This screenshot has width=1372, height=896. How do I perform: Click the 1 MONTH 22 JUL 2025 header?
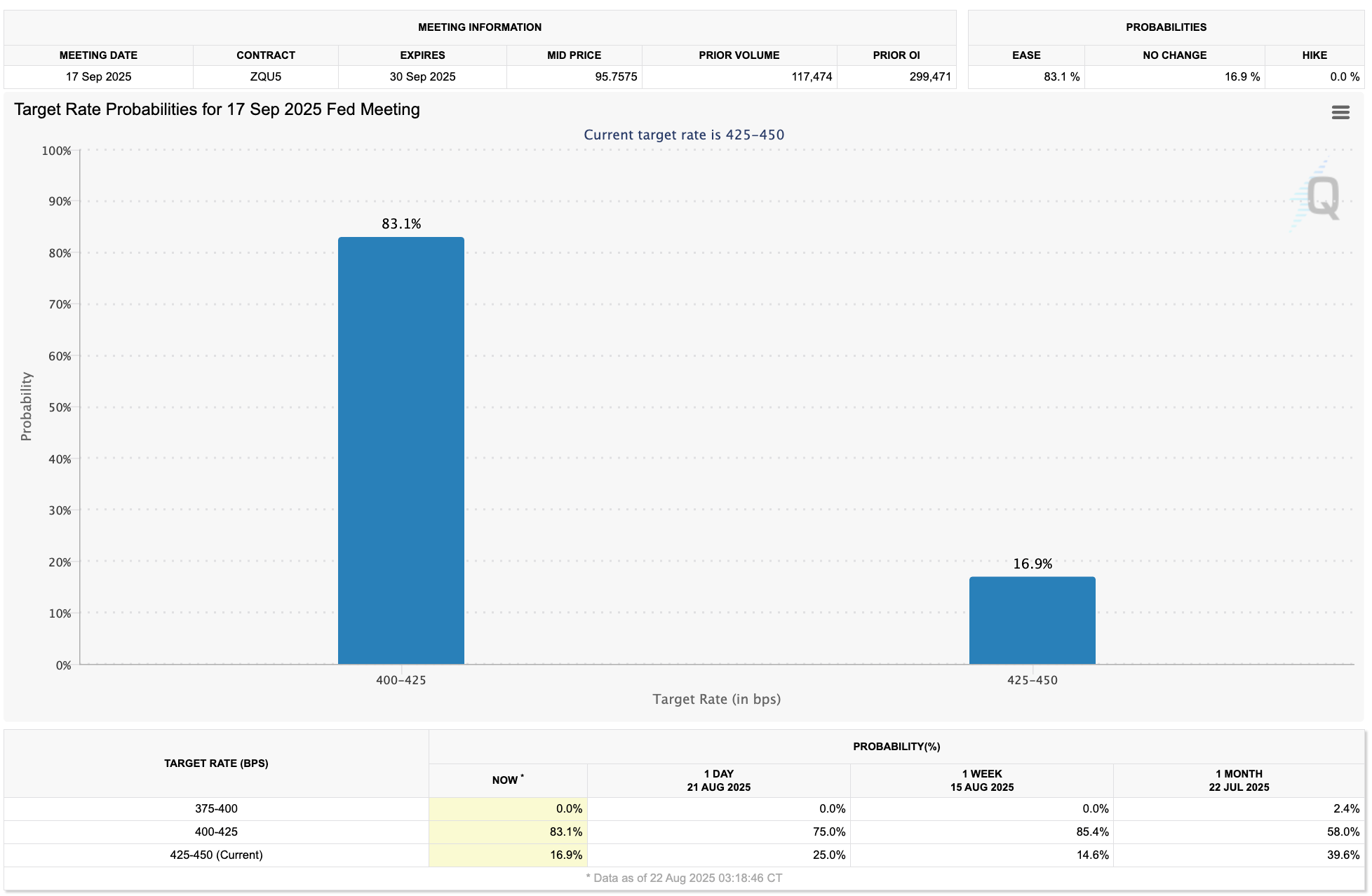(1238, 780)
